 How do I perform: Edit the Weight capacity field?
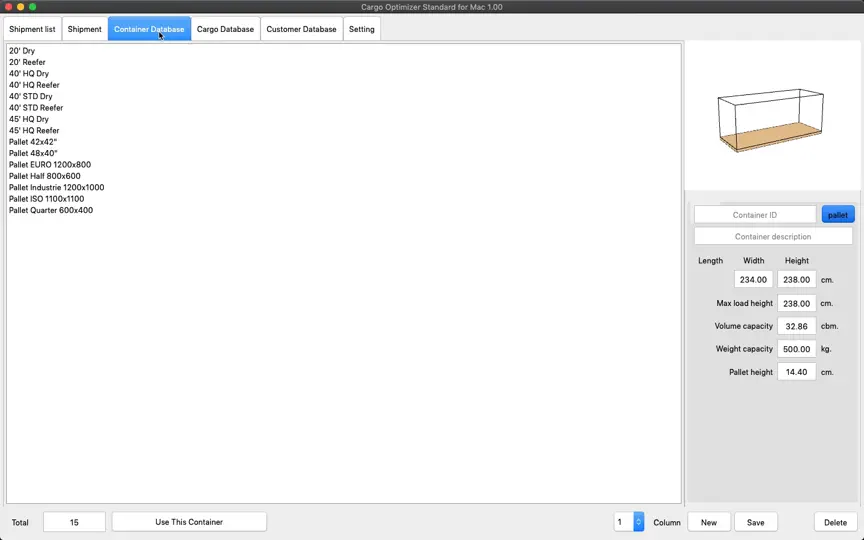coord(797,349)
